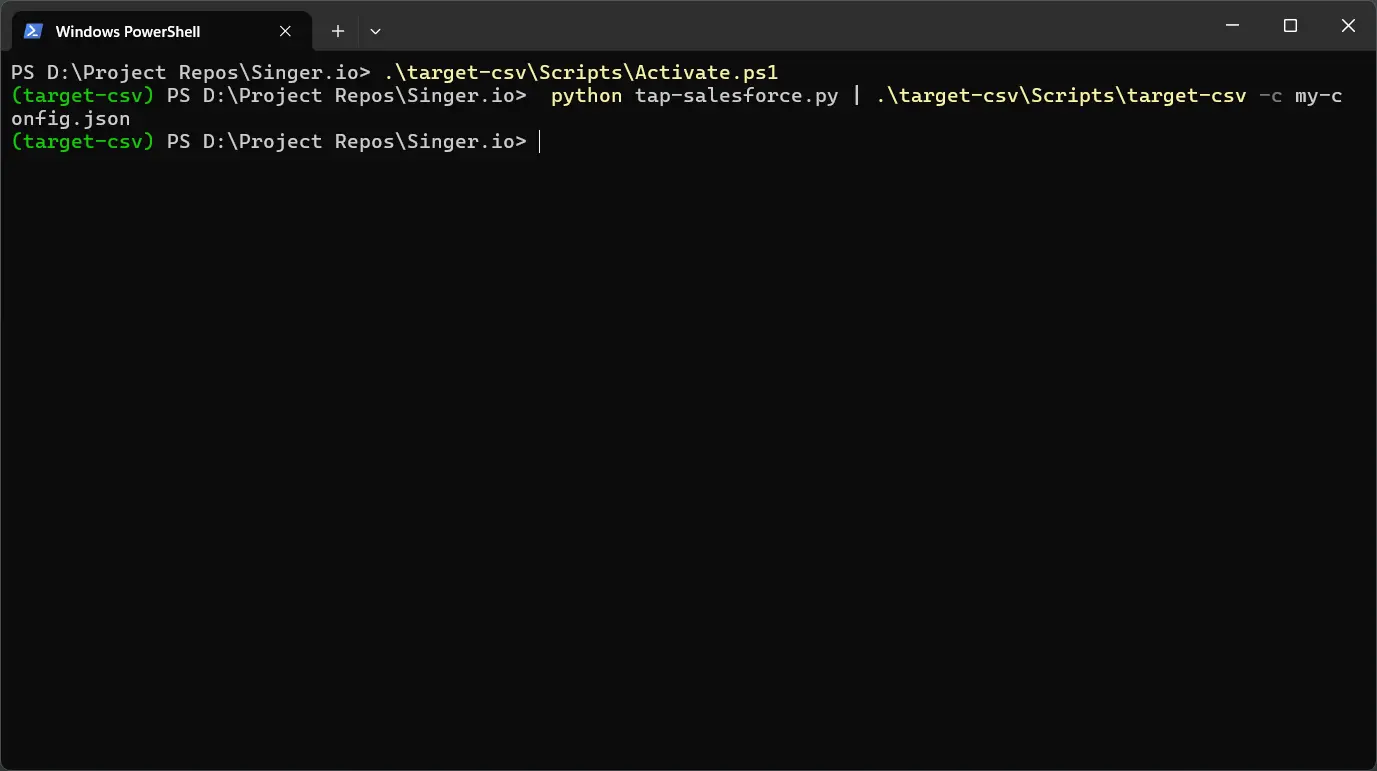The image size is (1377, 771).
Task: Click the tap-salesforce.py text in the command
Action: [736, 95]
